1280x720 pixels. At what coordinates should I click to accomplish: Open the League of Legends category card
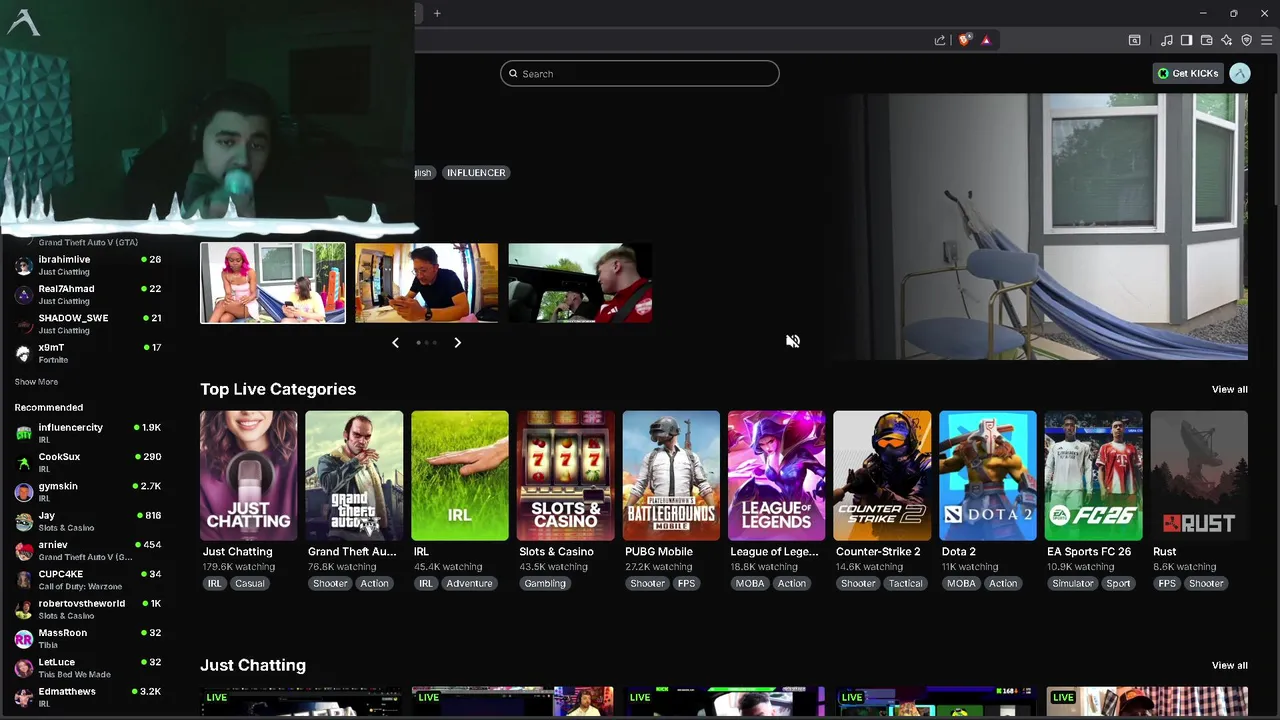[777, 476]
